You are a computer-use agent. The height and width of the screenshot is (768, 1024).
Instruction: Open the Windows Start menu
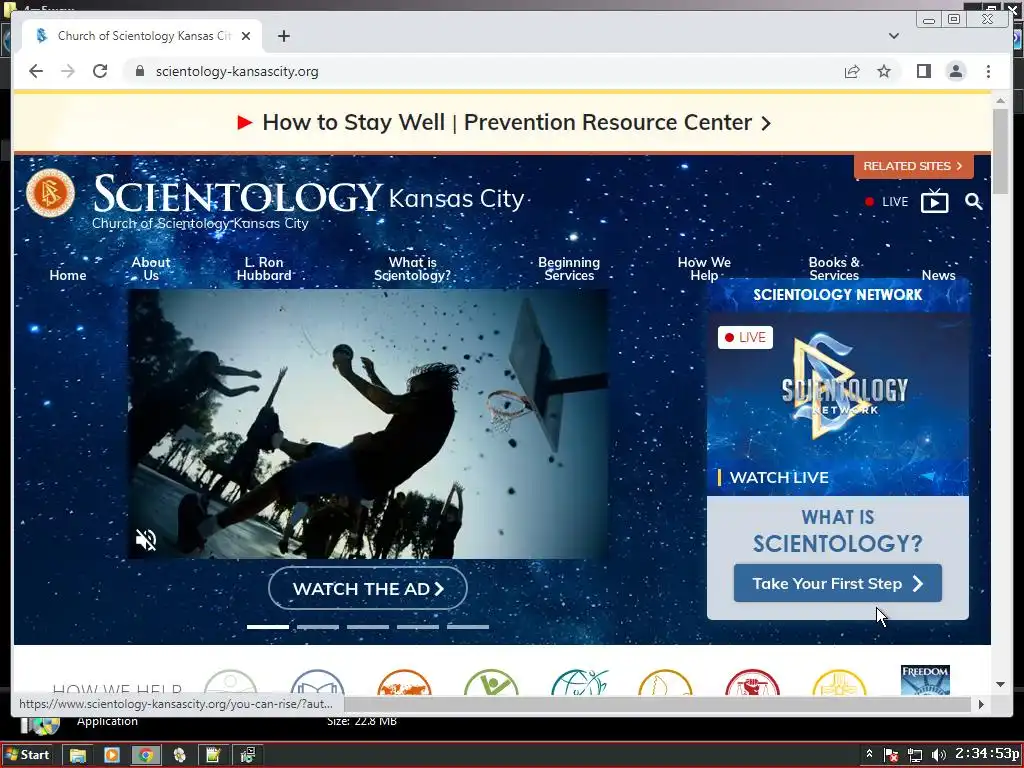(27, 755)
